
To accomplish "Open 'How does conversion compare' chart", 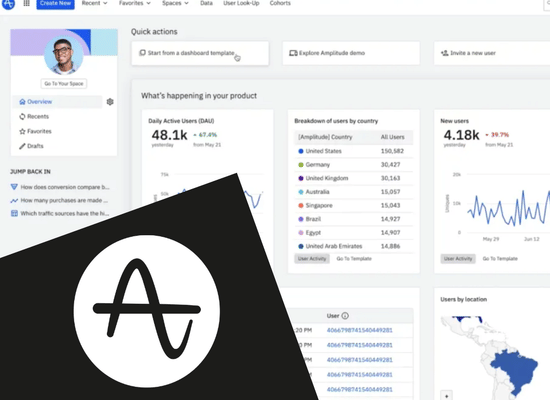I will coord(65,187).
